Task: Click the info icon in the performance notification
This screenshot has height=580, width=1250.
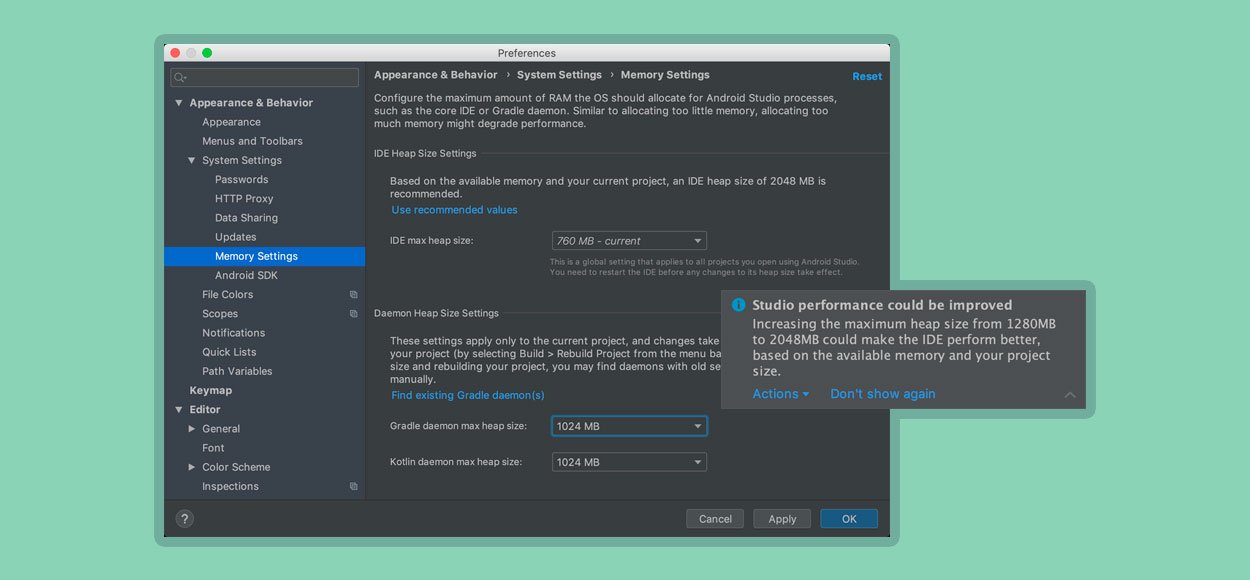Action: tap(739, 305)
